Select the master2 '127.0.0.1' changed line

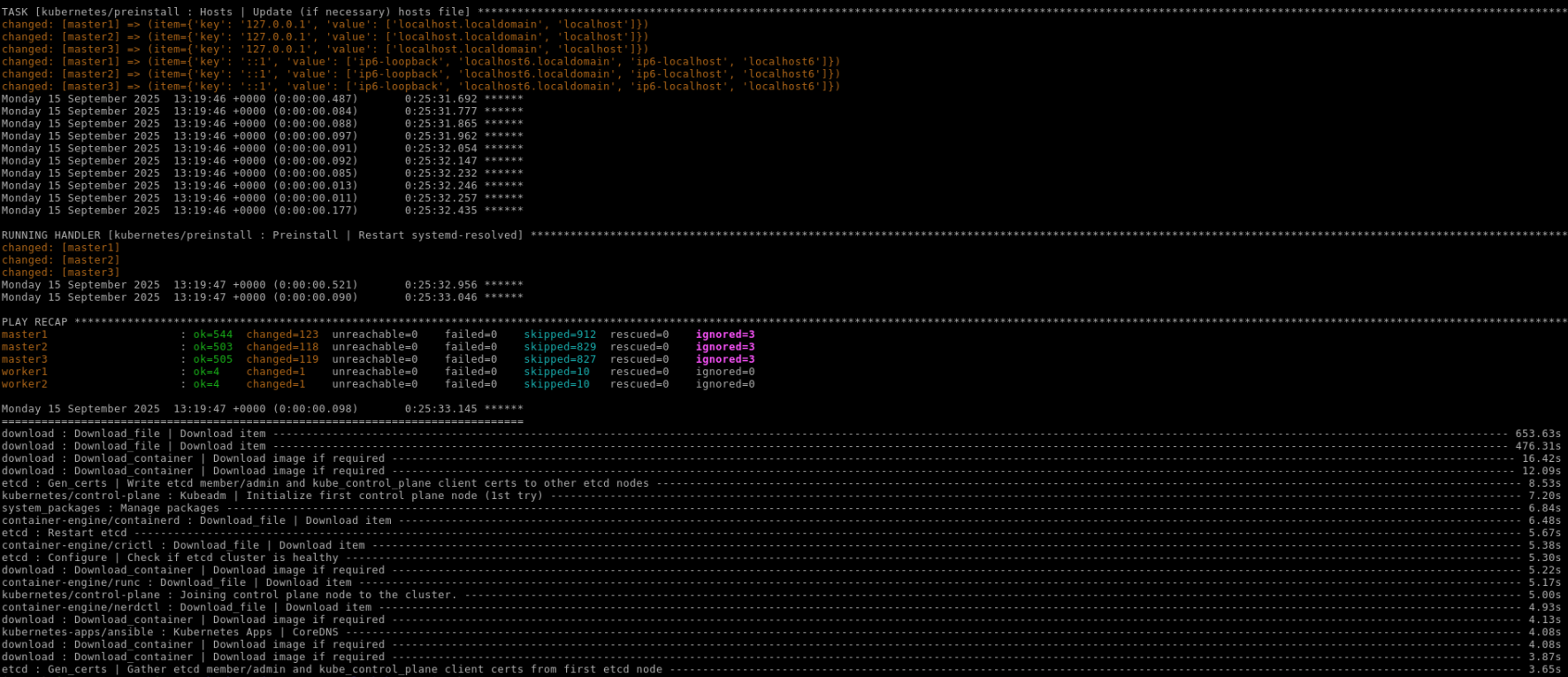(x=325, y=37)
